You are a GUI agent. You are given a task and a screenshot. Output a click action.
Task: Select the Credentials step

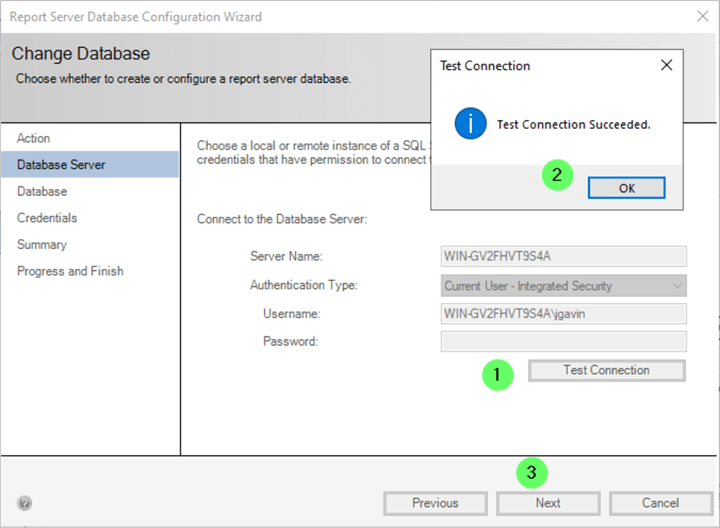coord(47,218)
